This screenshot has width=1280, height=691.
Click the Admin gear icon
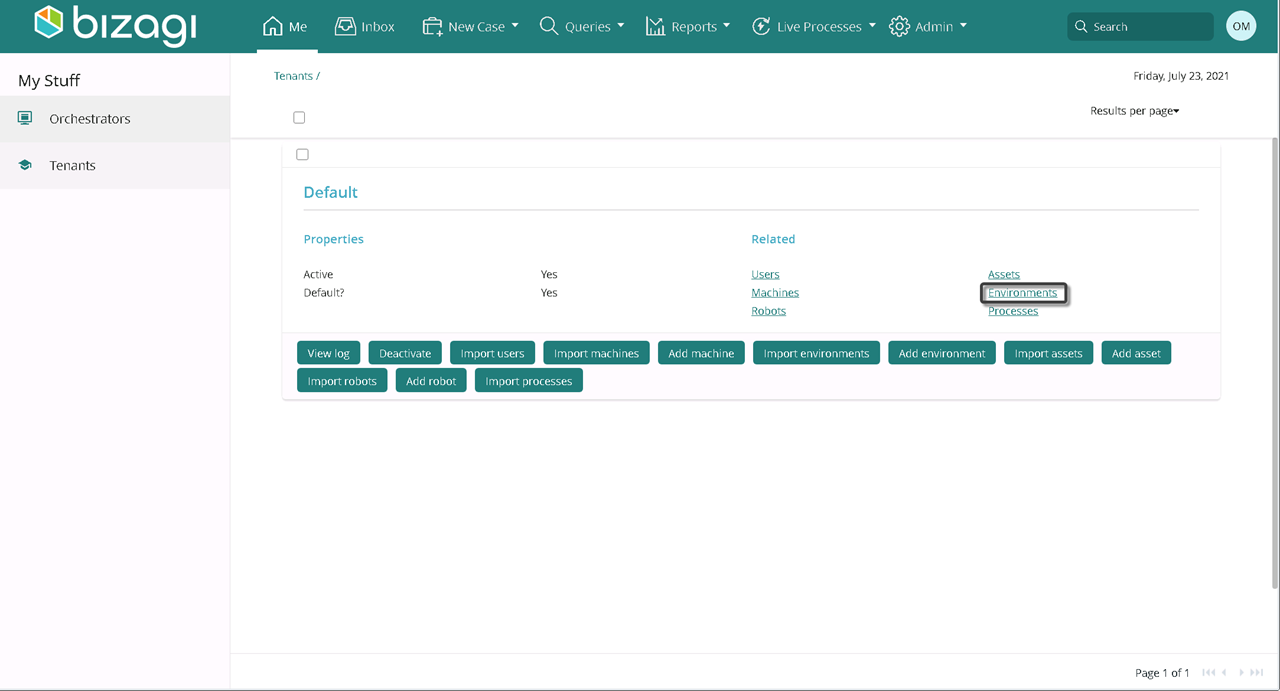tap(899, 26)
